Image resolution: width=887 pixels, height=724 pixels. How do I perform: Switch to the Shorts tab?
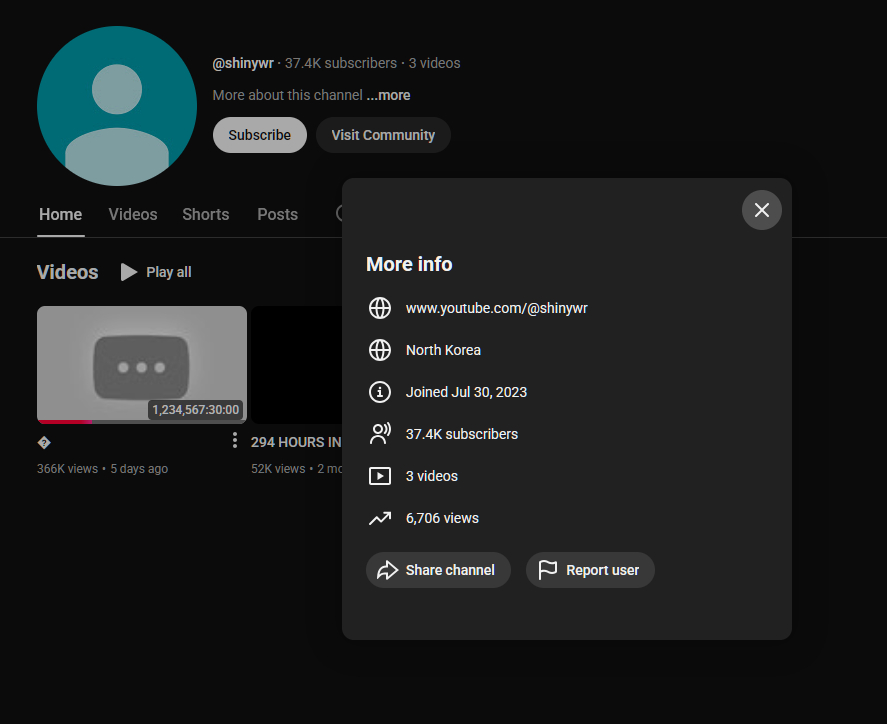pos(205,214)
